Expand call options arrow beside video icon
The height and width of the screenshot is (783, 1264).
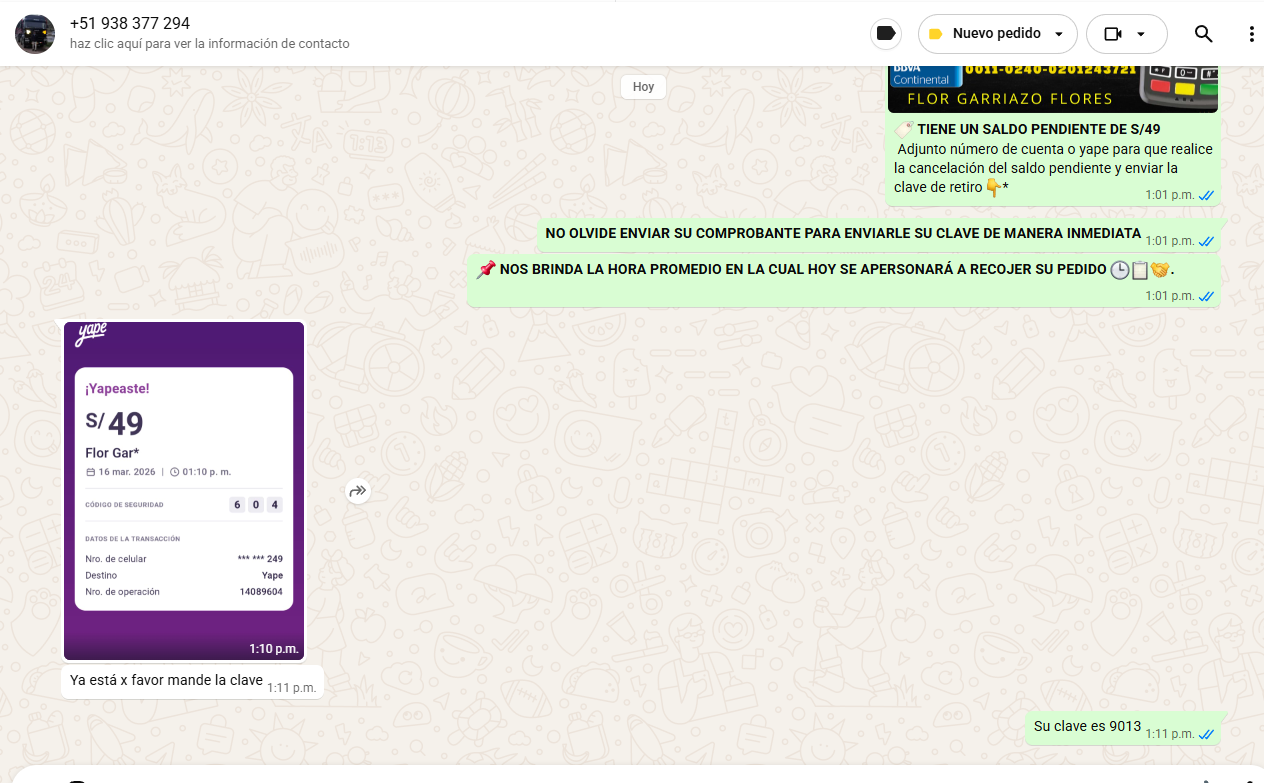[1141, 34]
